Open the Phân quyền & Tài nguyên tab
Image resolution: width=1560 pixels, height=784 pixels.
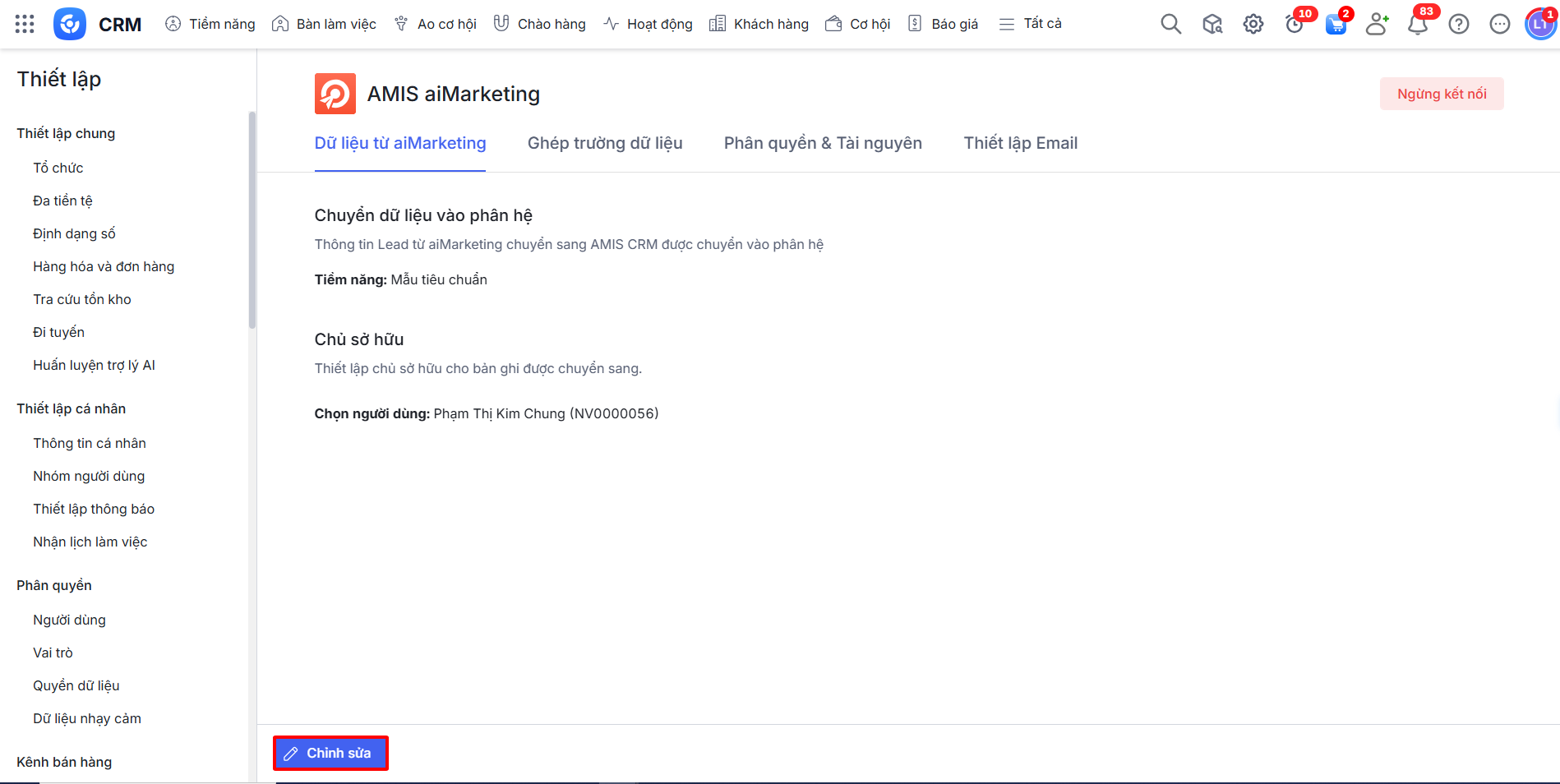click(823, 143)
